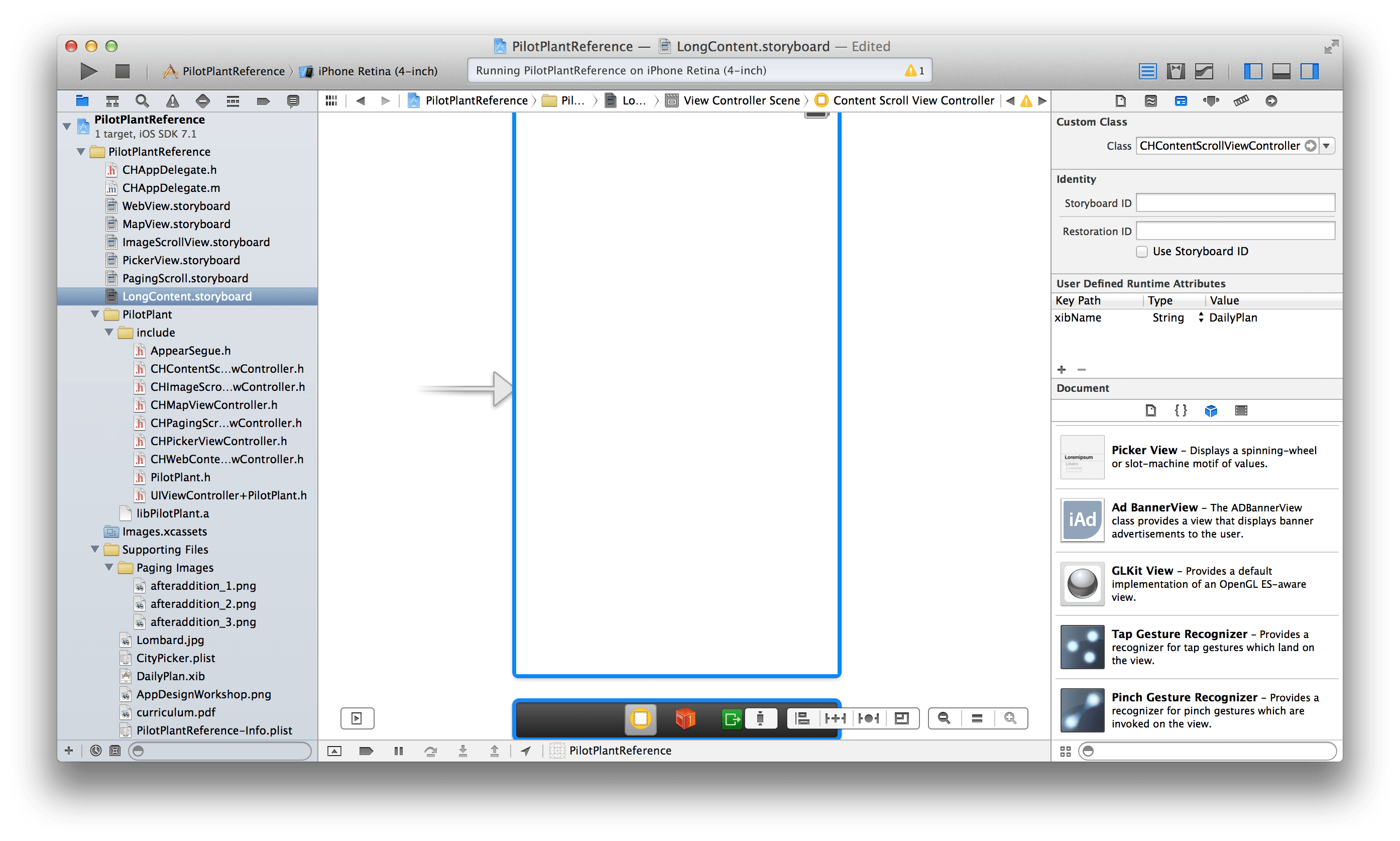Show the Quick Help inspector
The image size is (1400, 841).
click(x=1150, y=101)
